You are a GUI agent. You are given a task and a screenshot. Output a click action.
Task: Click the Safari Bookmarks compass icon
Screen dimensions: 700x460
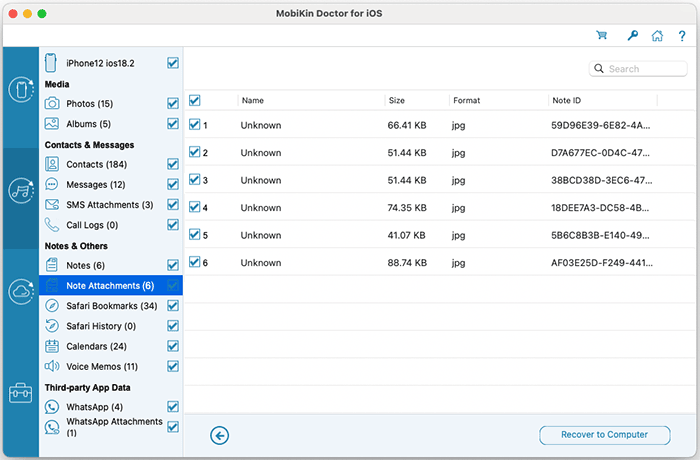(x=52, y=306)
